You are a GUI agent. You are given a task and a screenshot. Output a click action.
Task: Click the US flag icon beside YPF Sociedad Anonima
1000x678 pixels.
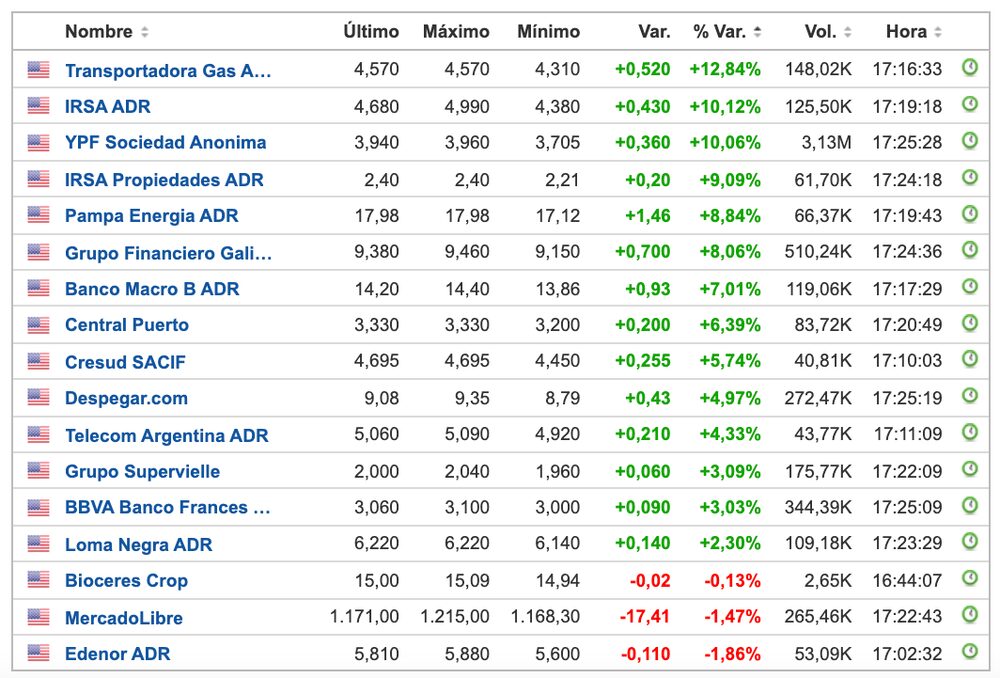36,142
